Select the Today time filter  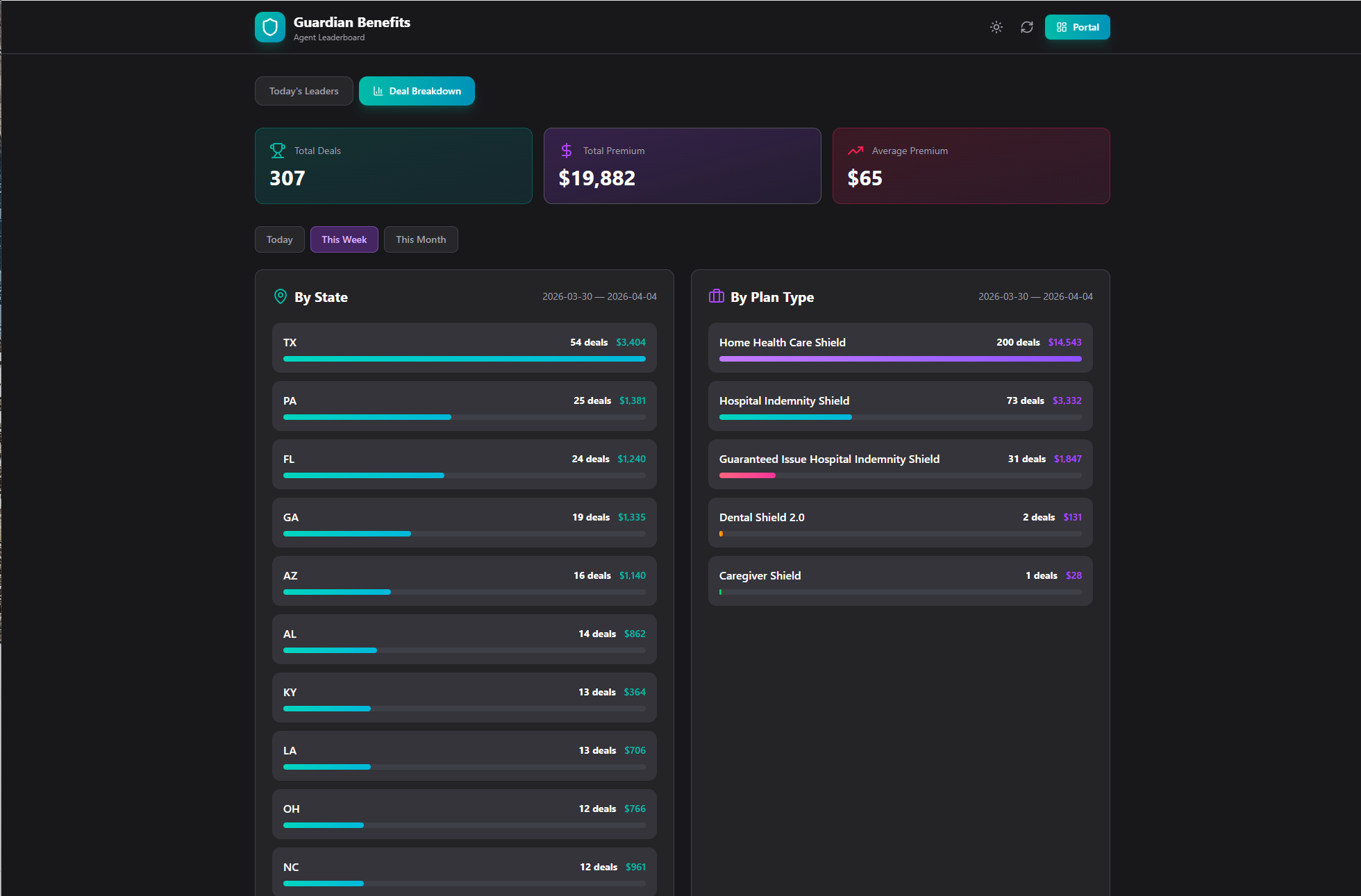(x=279, y=239)
